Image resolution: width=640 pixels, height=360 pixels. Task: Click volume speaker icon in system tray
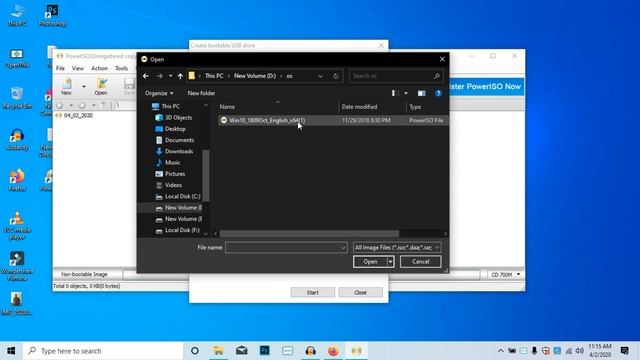click(x=580, y=351)
